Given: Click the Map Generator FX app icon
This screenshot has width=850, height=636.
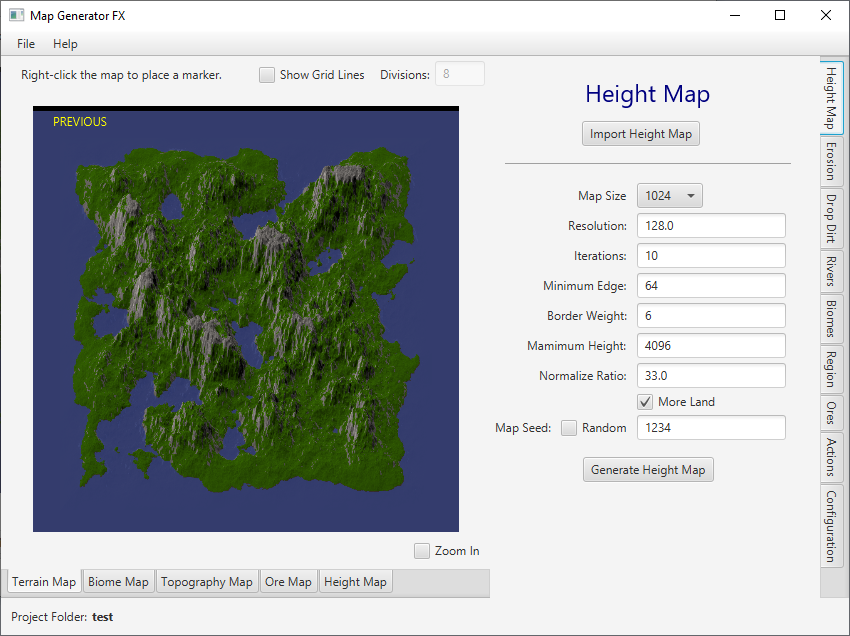Looking at the screenshot, I should pos(16,15).
